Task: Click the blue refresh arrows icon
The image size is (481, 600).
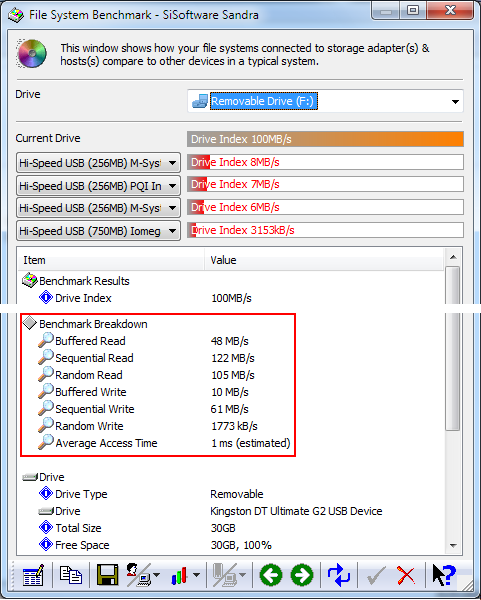Action: pos(338,575)
